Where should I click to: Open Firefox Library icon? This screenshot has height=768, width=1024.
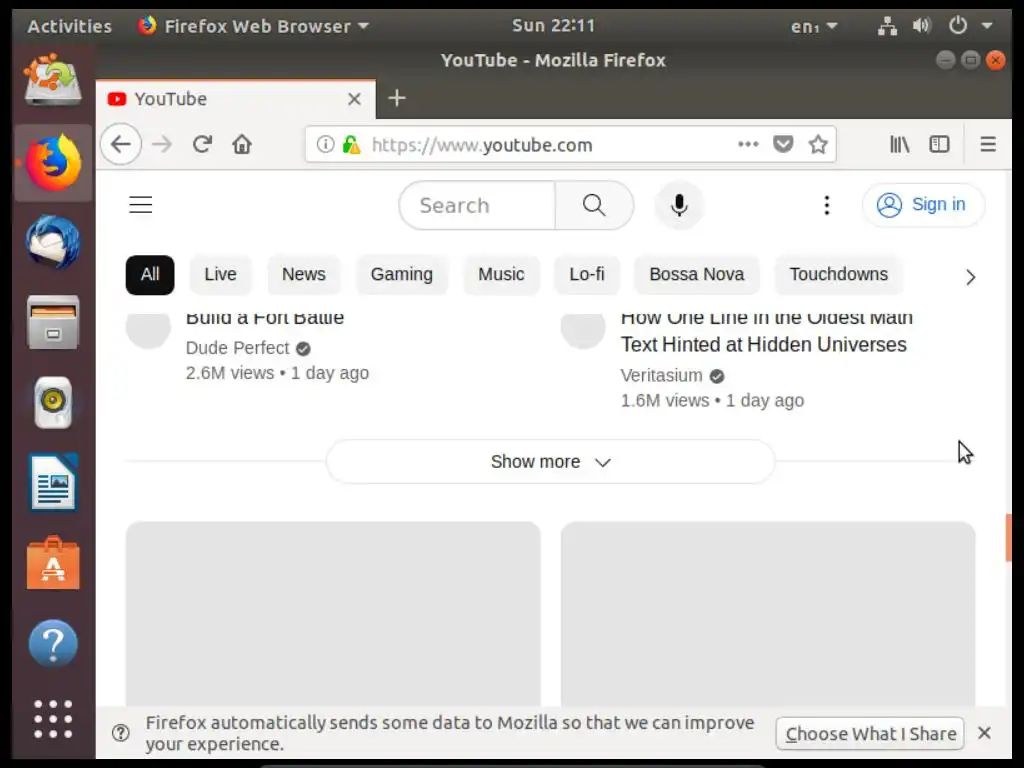[900, 144]
